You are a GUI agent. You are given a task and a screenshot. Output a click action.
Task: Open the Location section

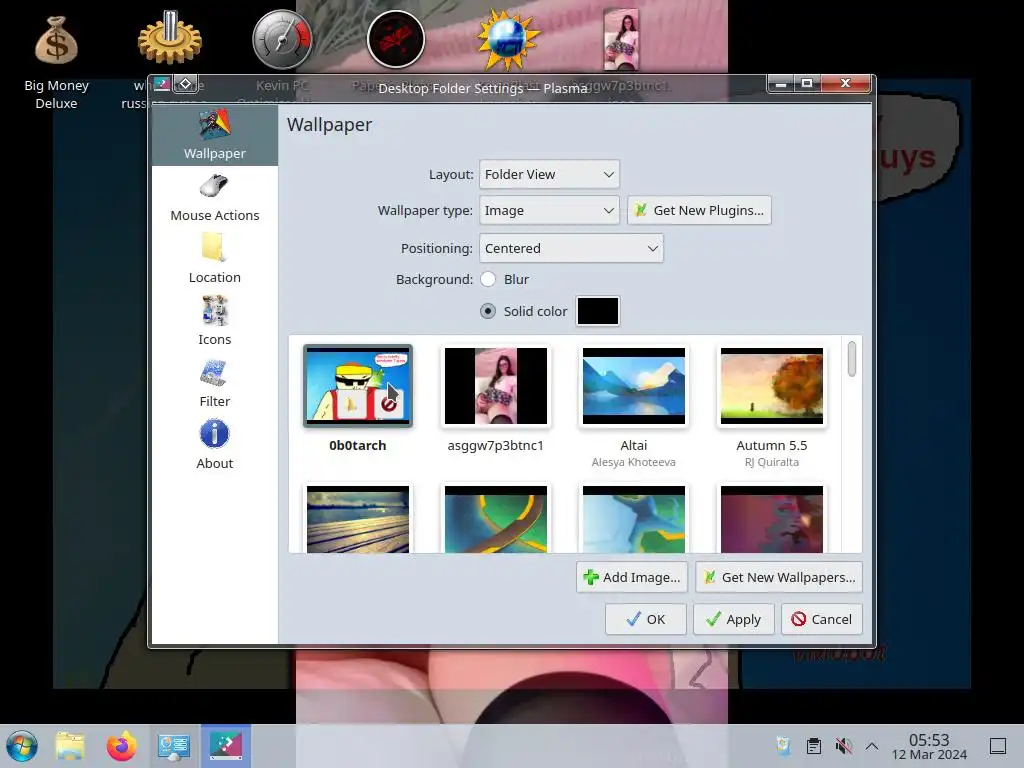(x=214, y=260)
